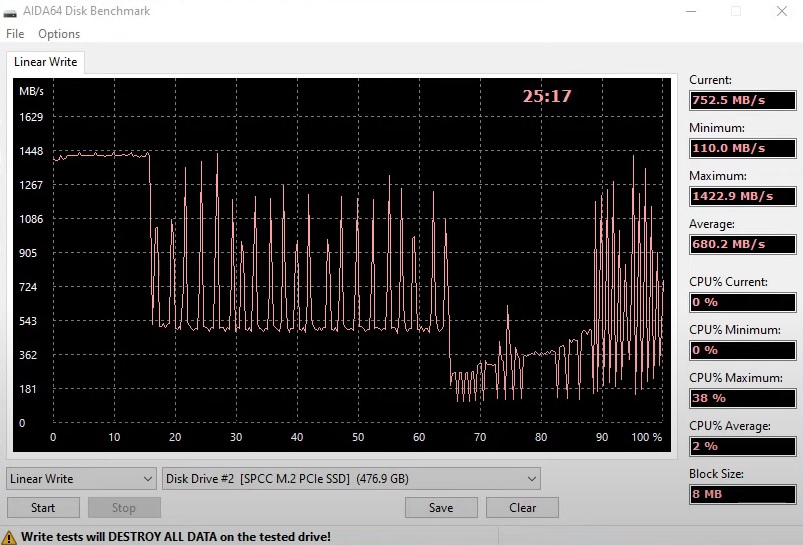Click the Block Size 8 MB field
Viewport: 803px width, 545px height.
point(743,494)
